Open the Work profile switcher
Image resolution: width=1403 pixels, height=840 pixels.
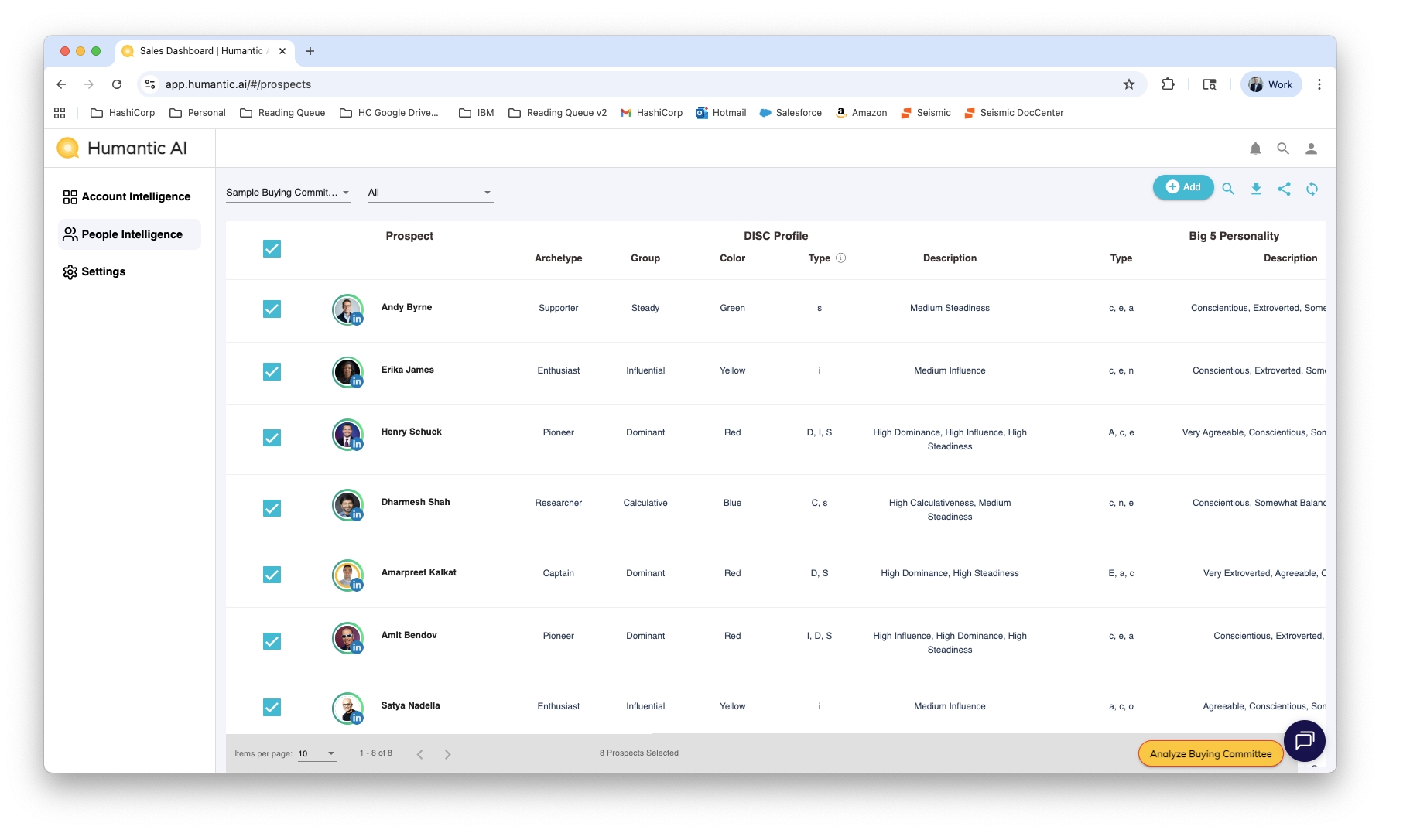coord(1271,84)
